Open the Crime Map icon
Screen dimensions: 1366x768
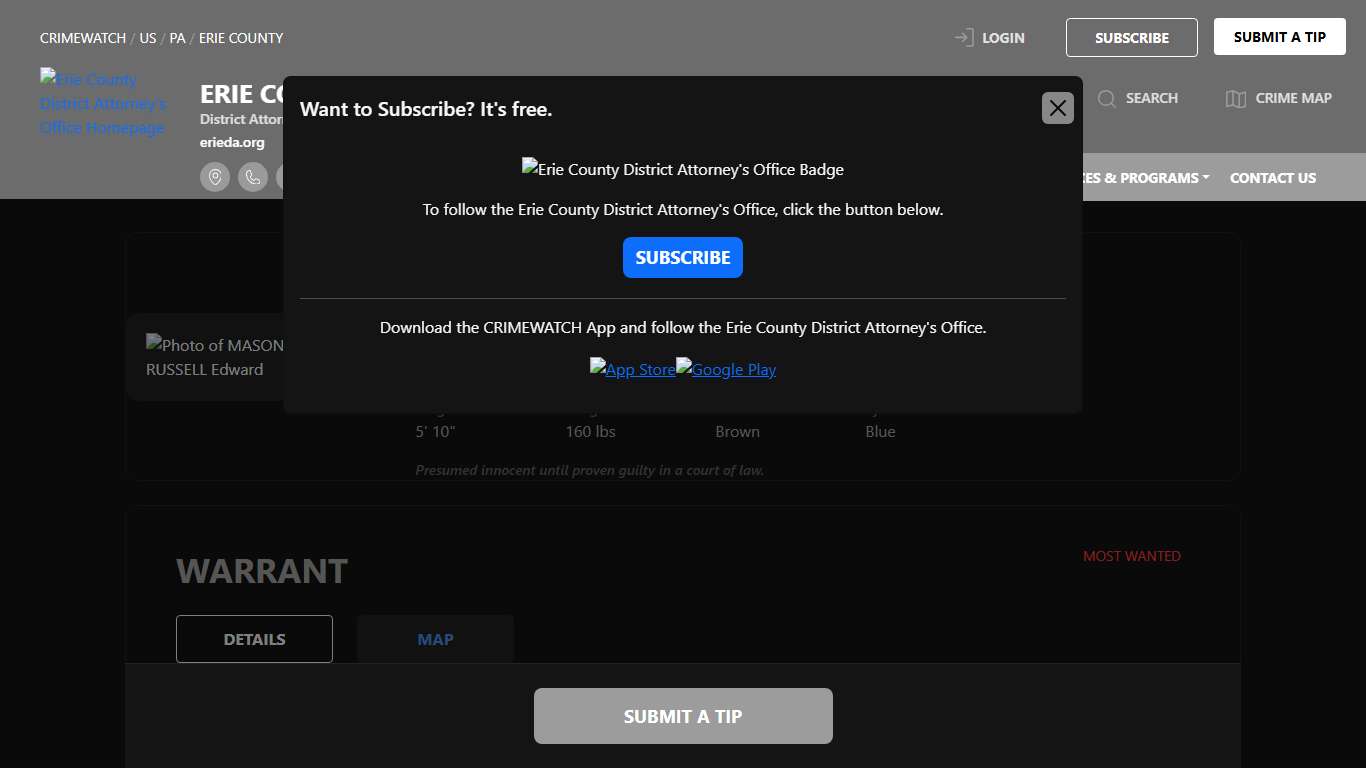tap(1236, 98)
